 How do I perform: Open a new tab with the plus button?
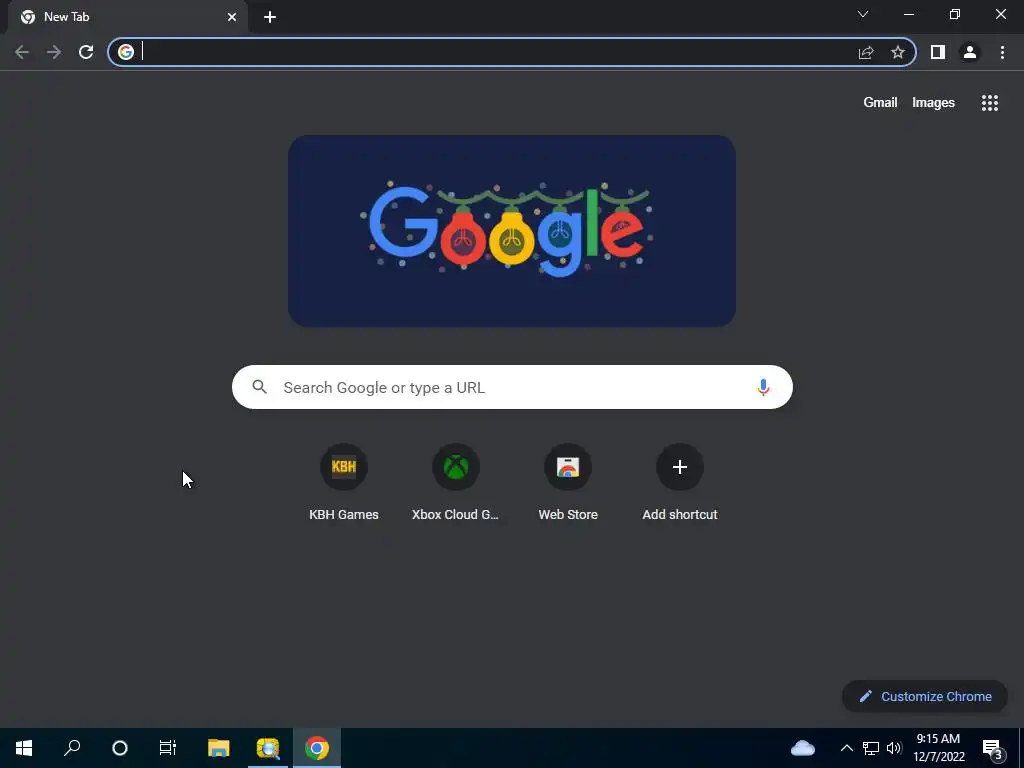coord(270,17)
